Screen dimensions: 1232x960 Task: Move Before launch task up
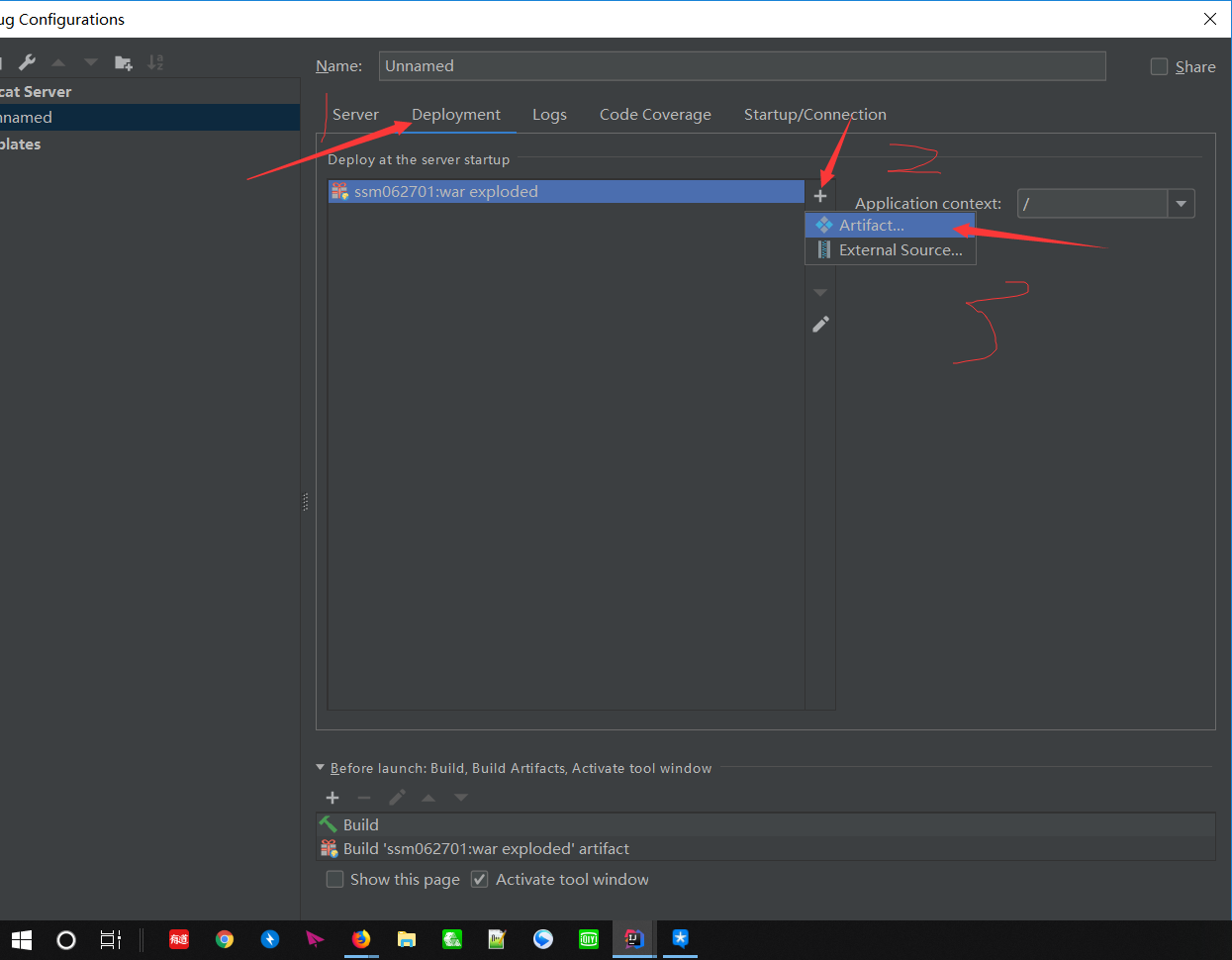(x=428, y=798)
